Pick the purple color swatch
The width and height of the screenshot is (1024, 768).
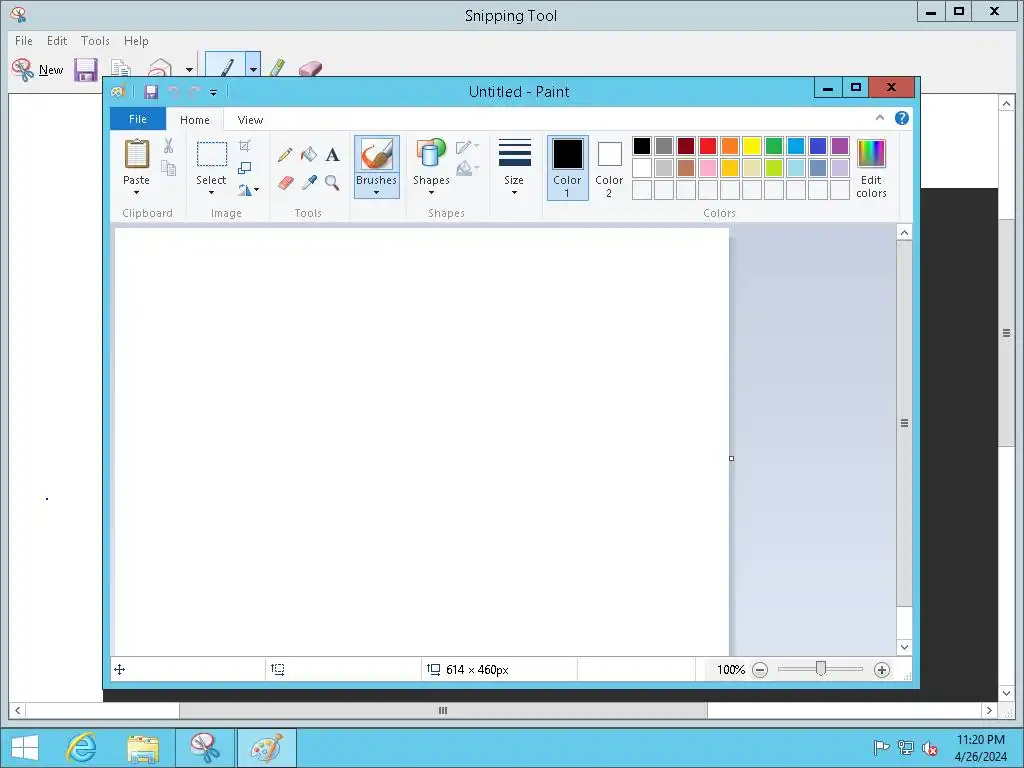tap(840, 146)
